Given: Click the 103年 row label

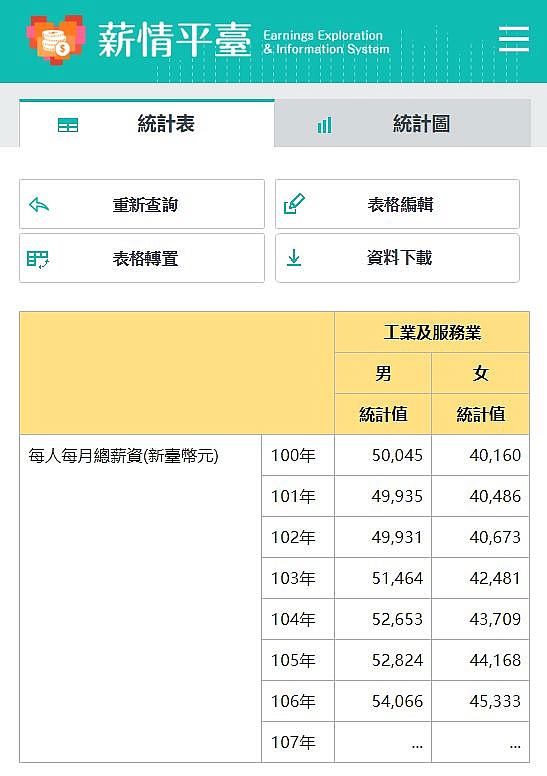Looking at the screenshot, I should (x=298, y=579).
